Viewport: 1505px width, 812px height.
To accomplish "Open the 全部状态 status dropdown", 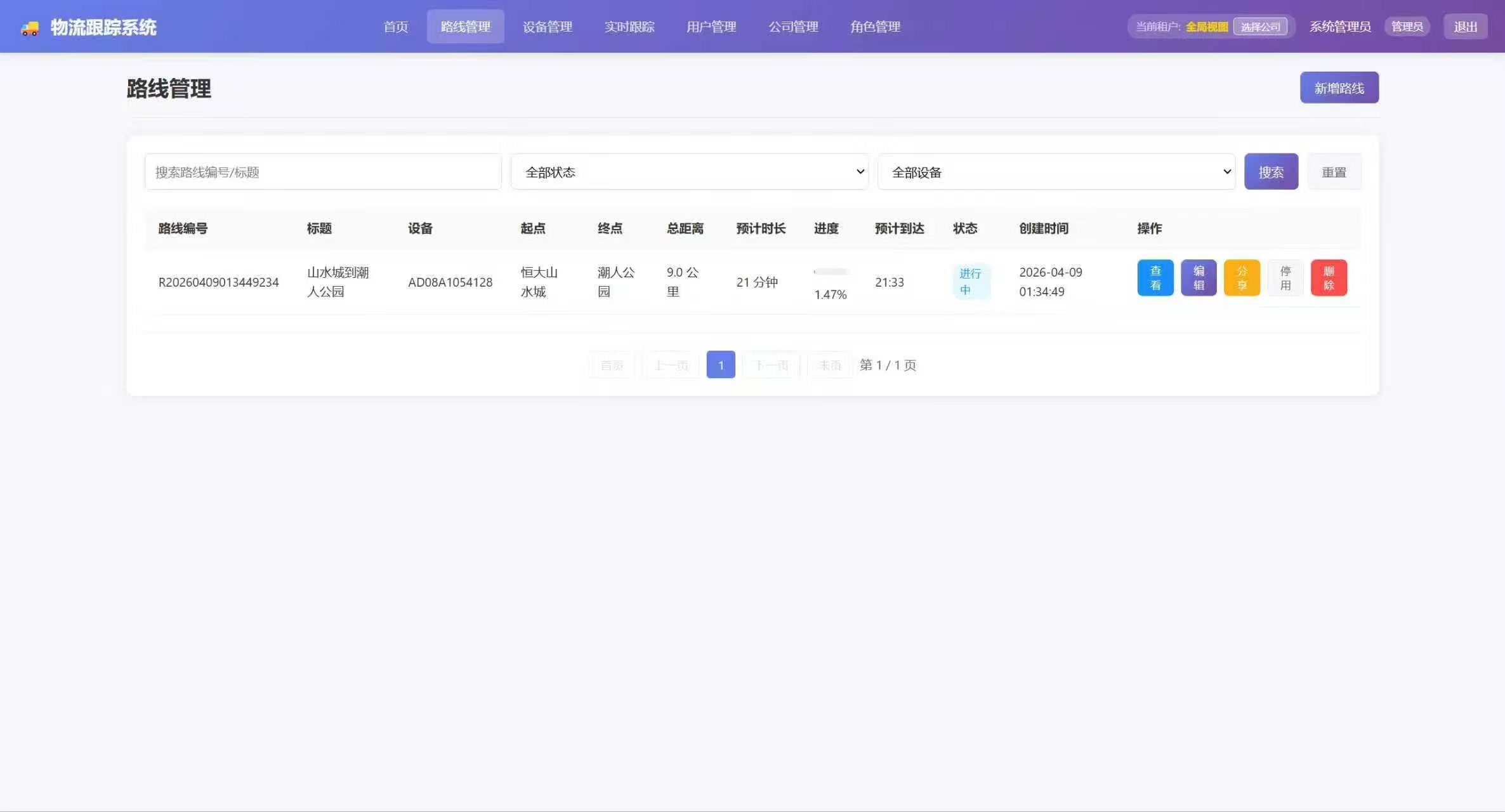I will 689,171.
